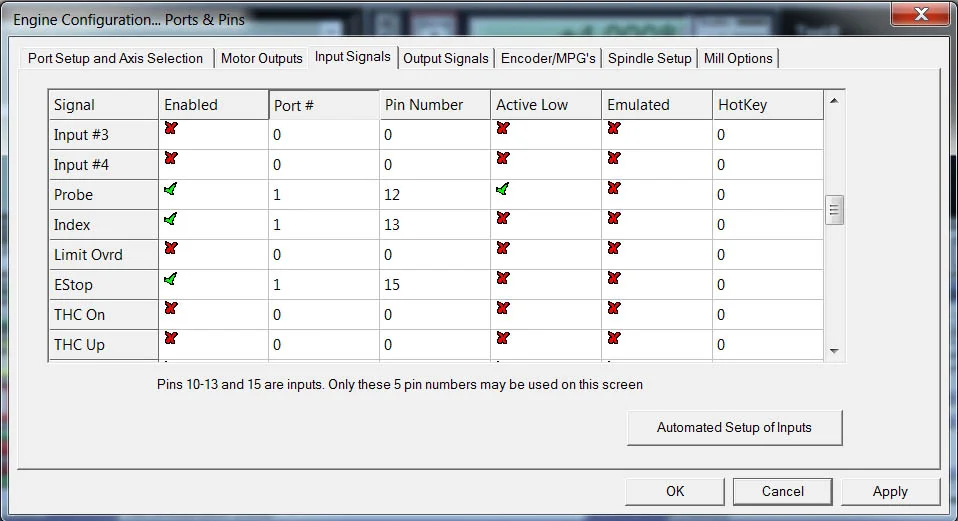Click the HotKey cell for Probe
This screenshot has width=958, height=521.
(767, 194)
